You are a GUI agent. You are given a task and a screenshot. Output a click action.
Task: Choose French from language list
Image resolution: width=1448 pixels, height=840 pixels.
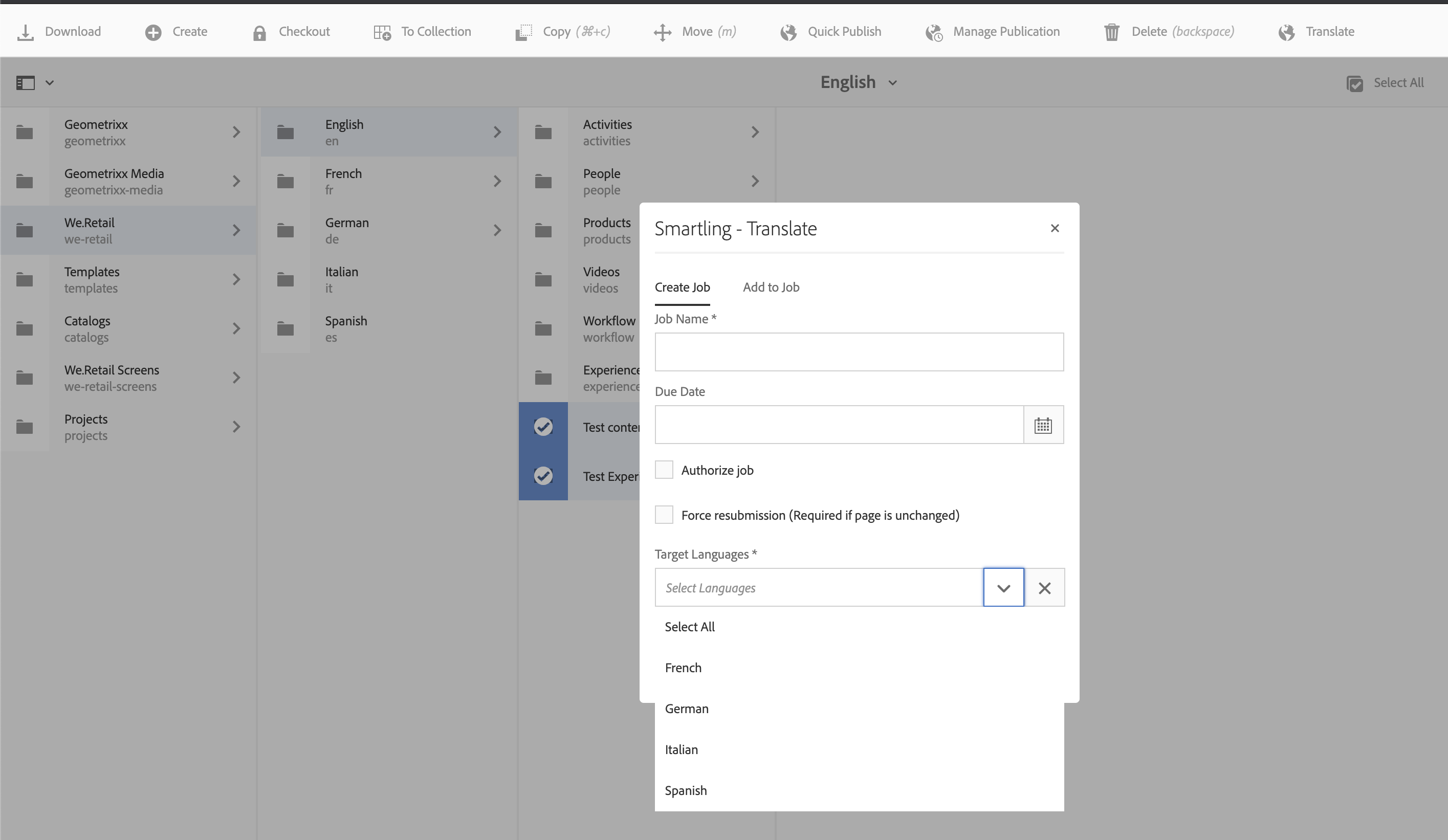point(859,668)
